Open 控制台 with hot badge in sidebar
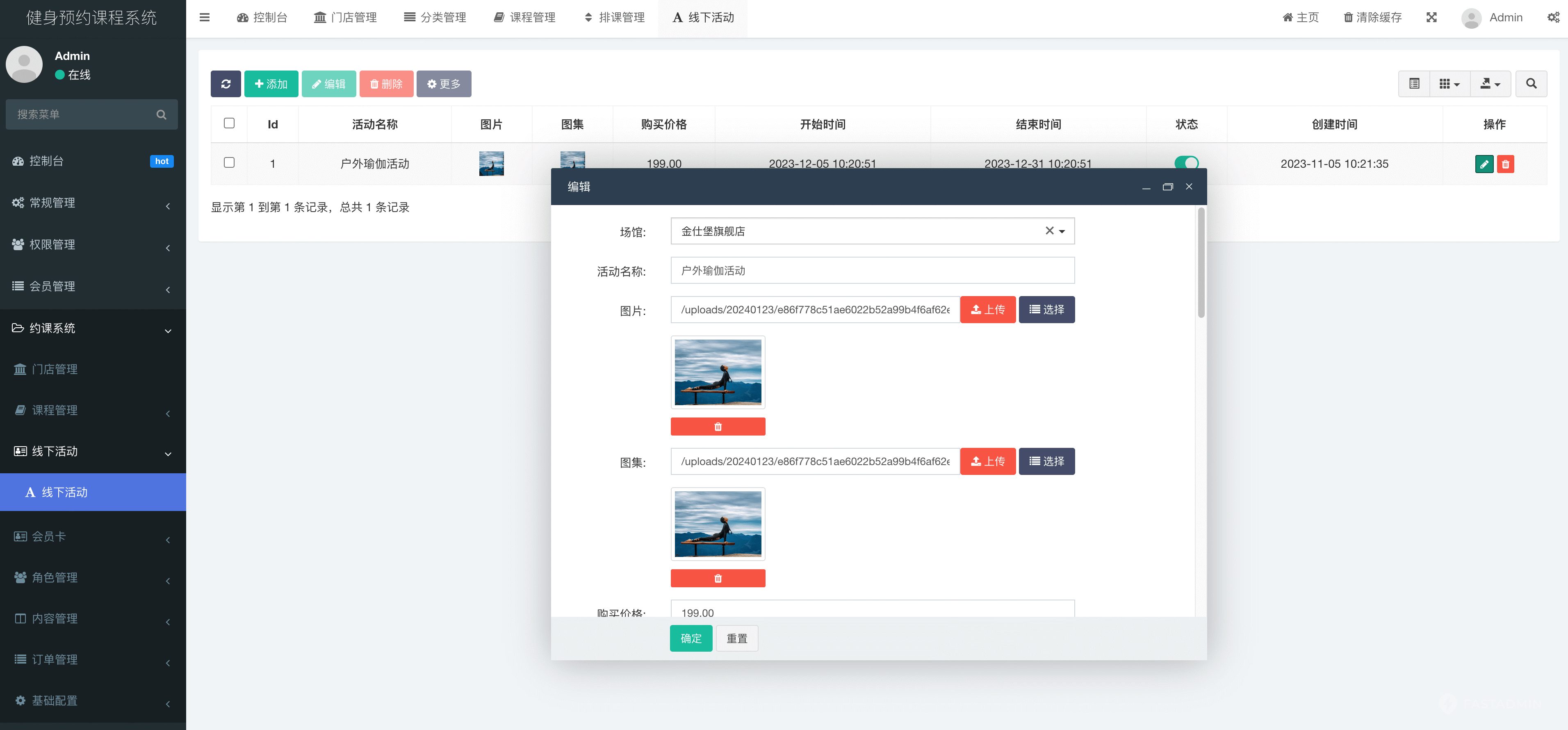1568x730 pixels. (x=93, y=161)
